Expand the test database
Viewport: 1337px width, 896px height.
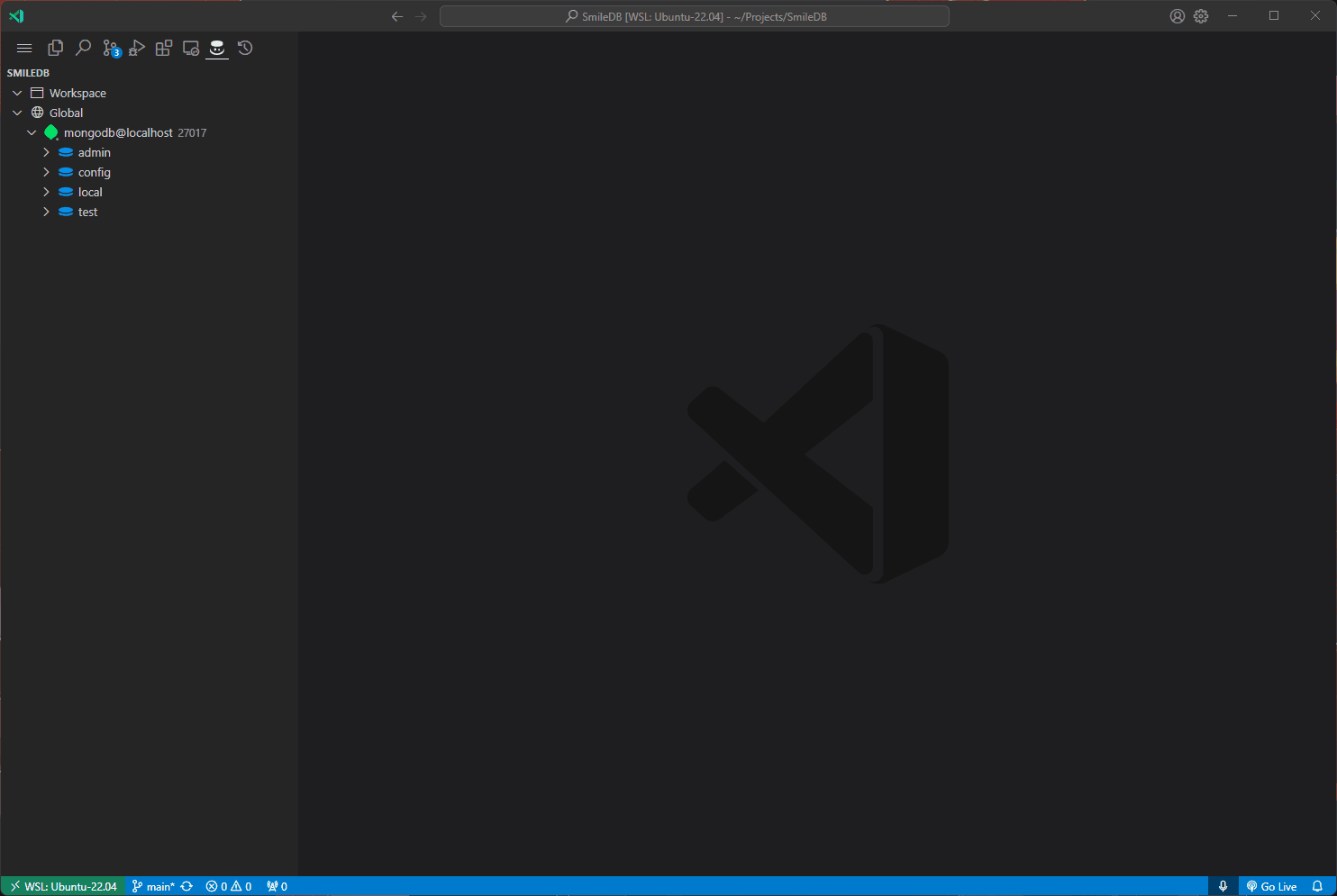[x=46, y=212]
